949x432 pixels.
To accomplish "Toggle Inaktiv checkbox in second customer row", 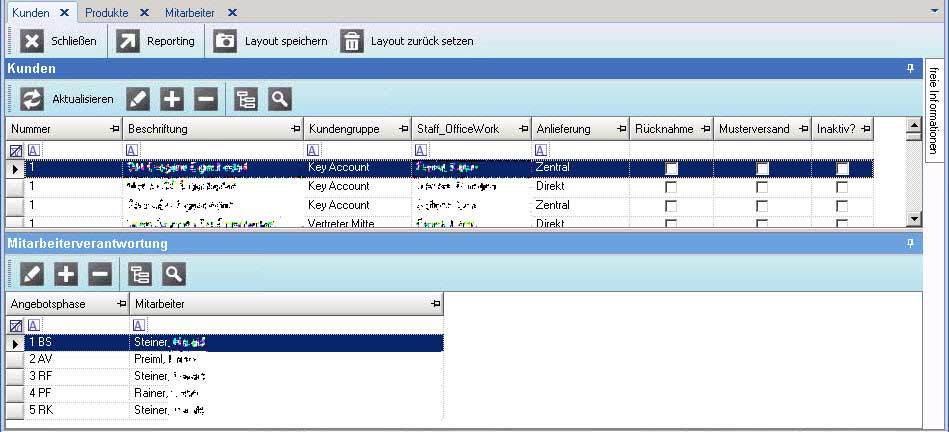I will click(842, 187).
